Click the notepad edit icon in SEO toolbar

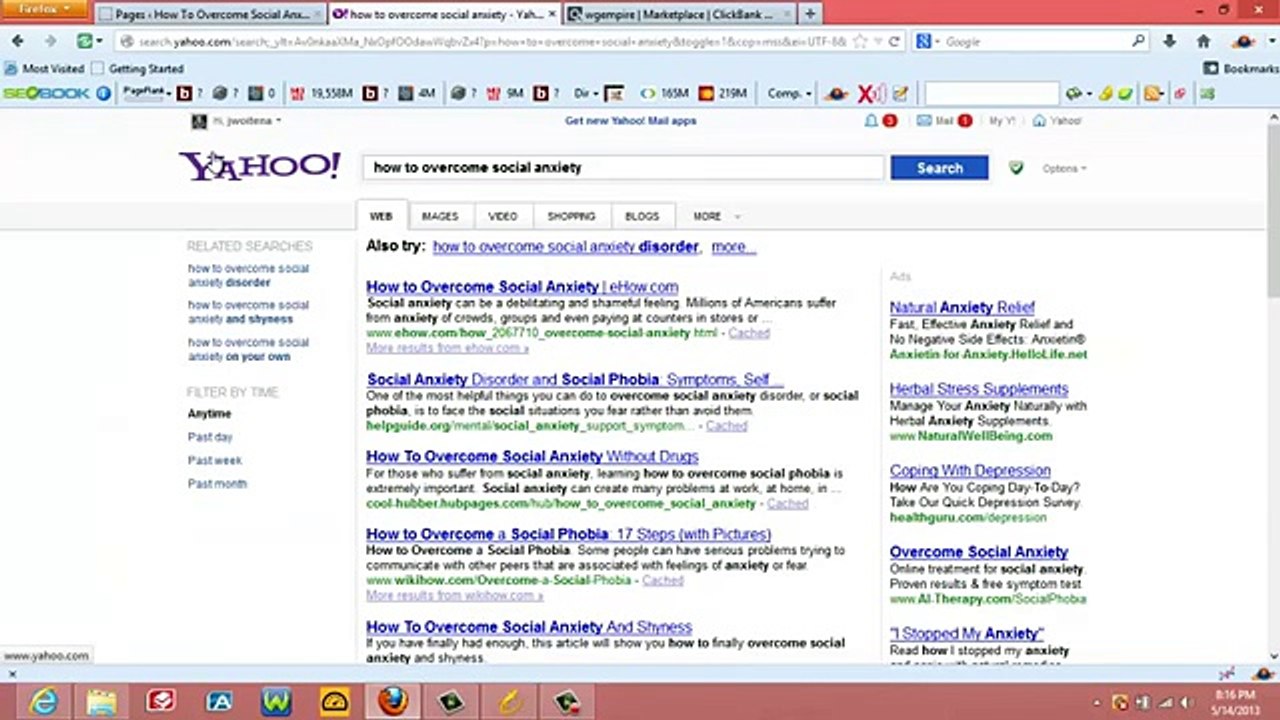(900, 93)
